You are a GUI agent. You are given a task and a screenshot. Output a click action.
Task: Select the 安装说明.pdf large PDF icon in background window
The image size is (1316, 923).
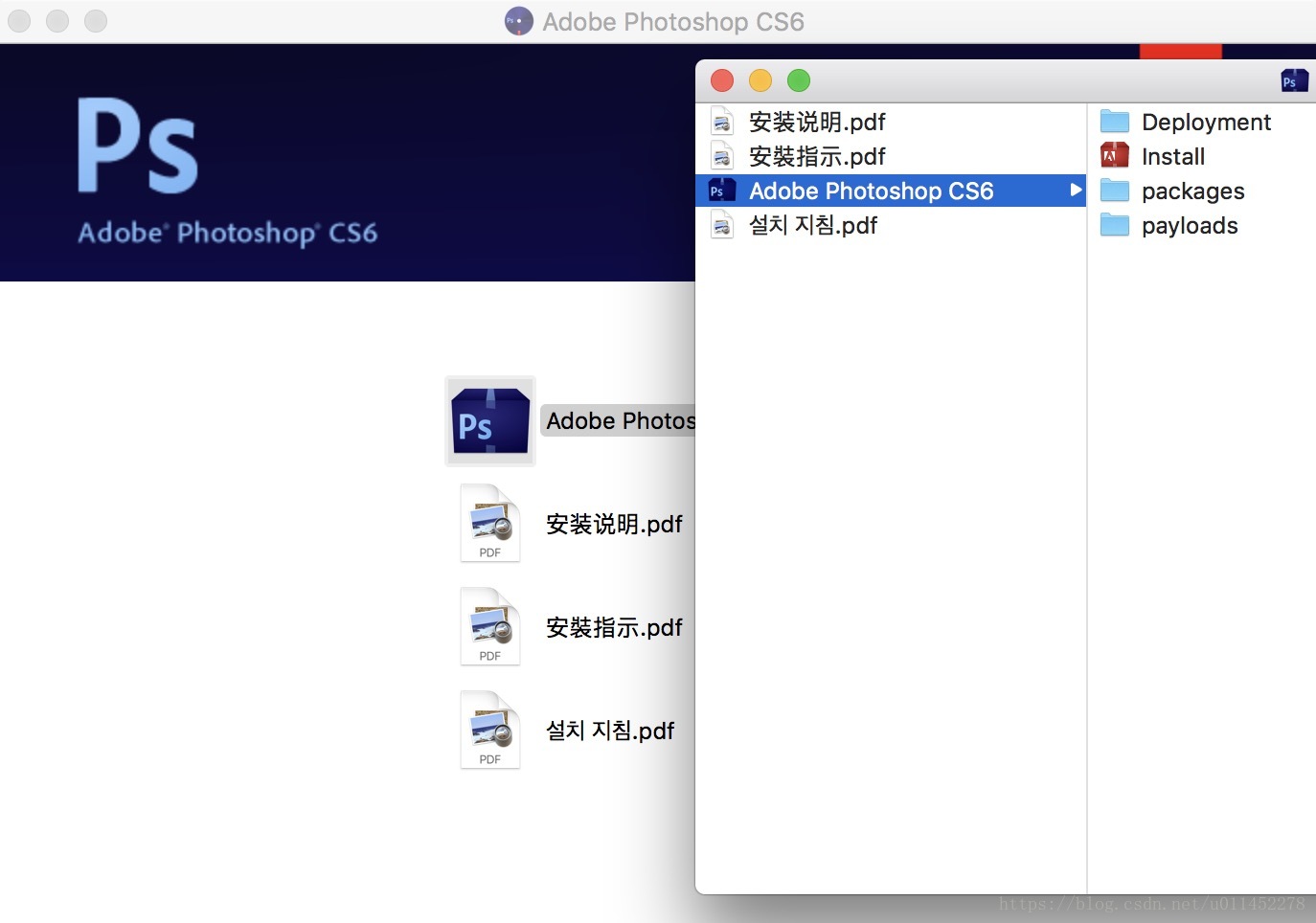(490, 523)
